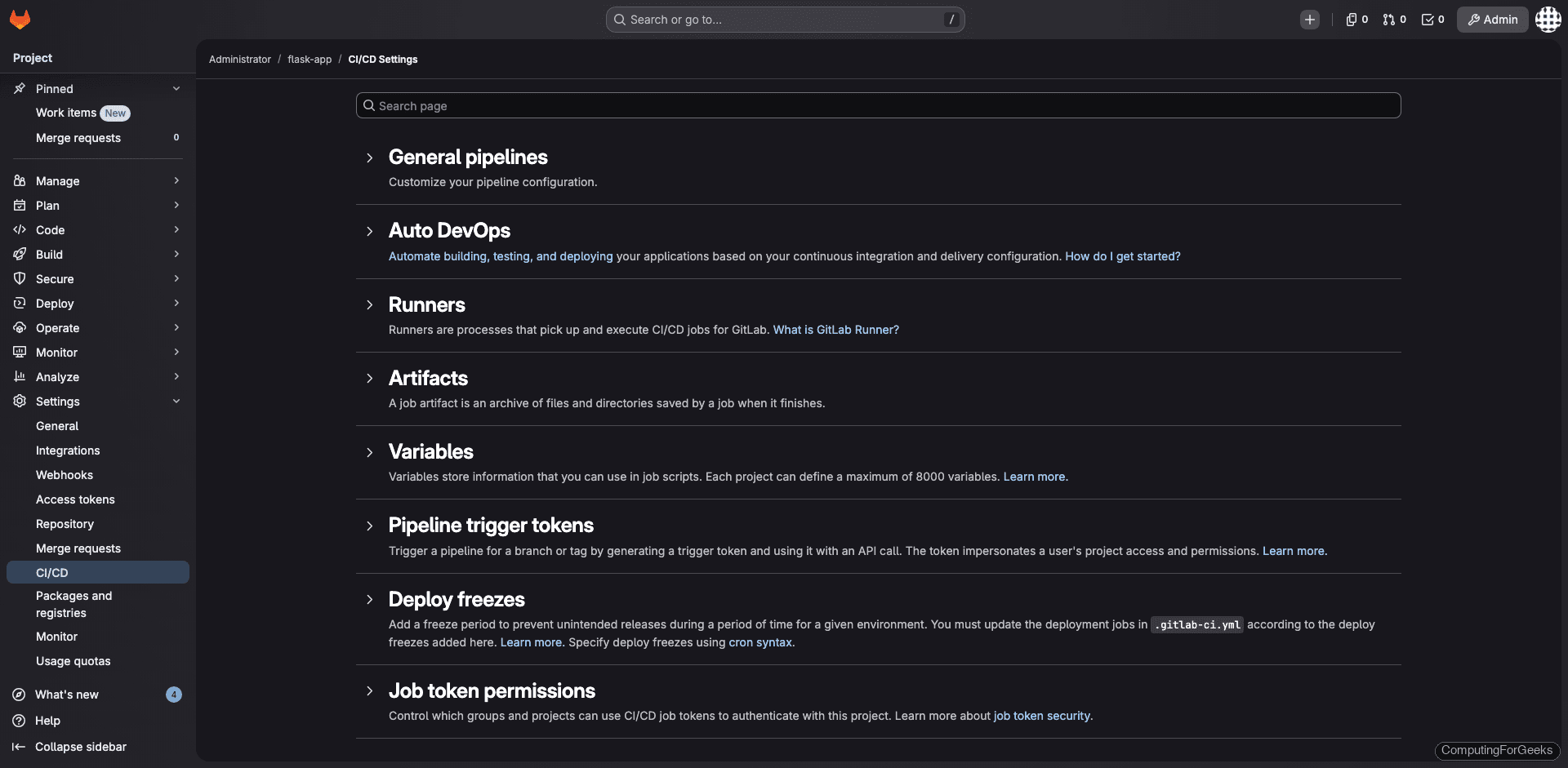Screen dimensions: 1568x768
Task: Navigate to flask-app via breadcrumb
Action: point(309,59)
